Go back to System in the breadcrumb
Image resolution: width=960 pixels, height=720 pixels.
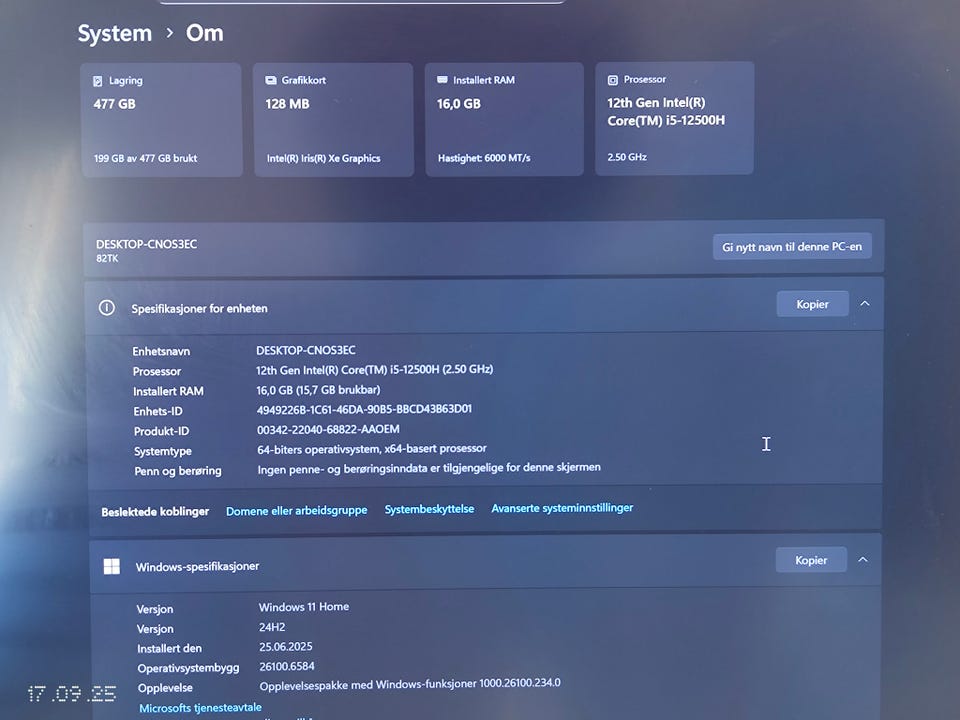(x=115, y=33)
